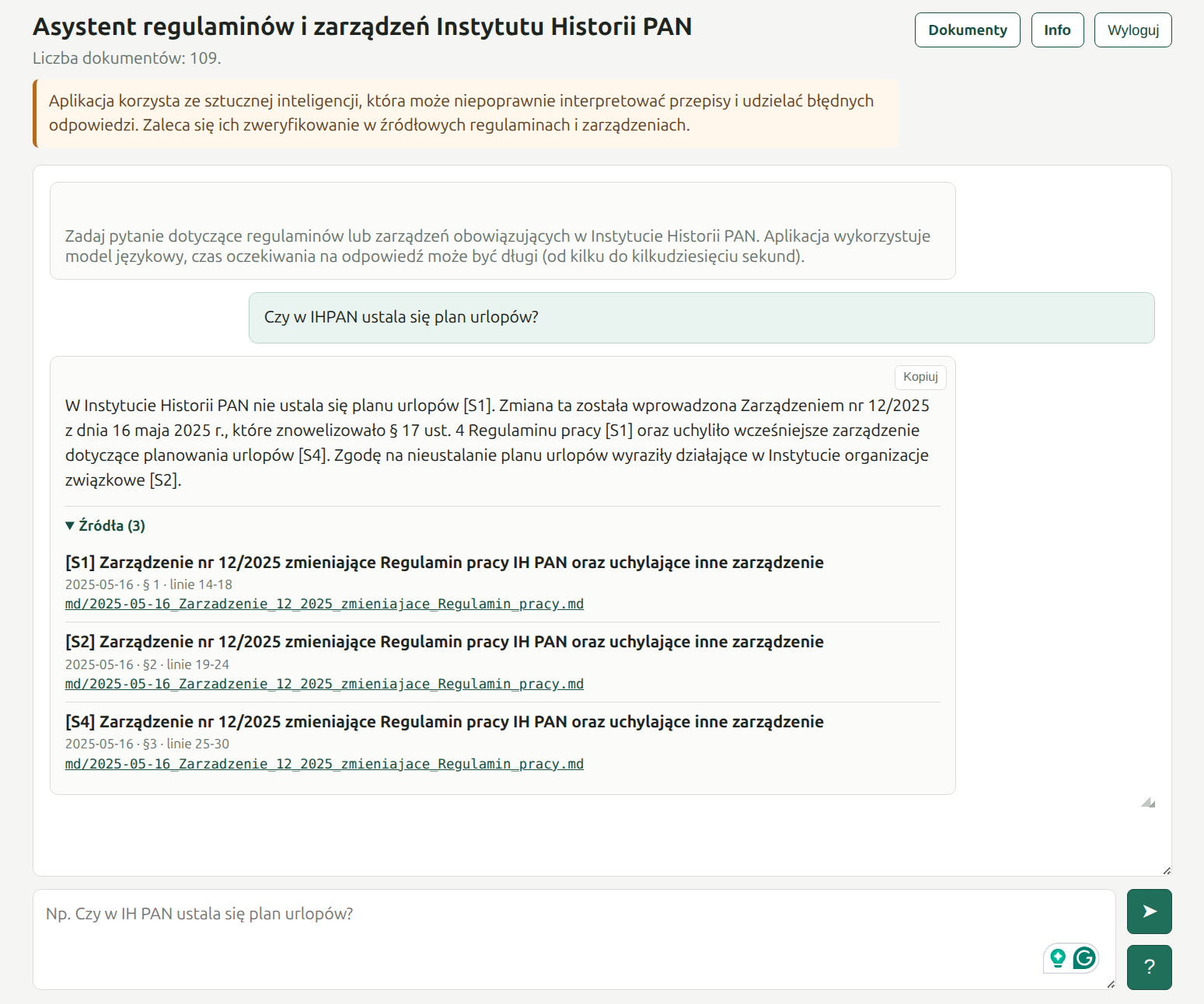The image size is (1204, 1004).
Task: Click the [S2] source title
Action: pyautogui.click(x=445, y=642)
